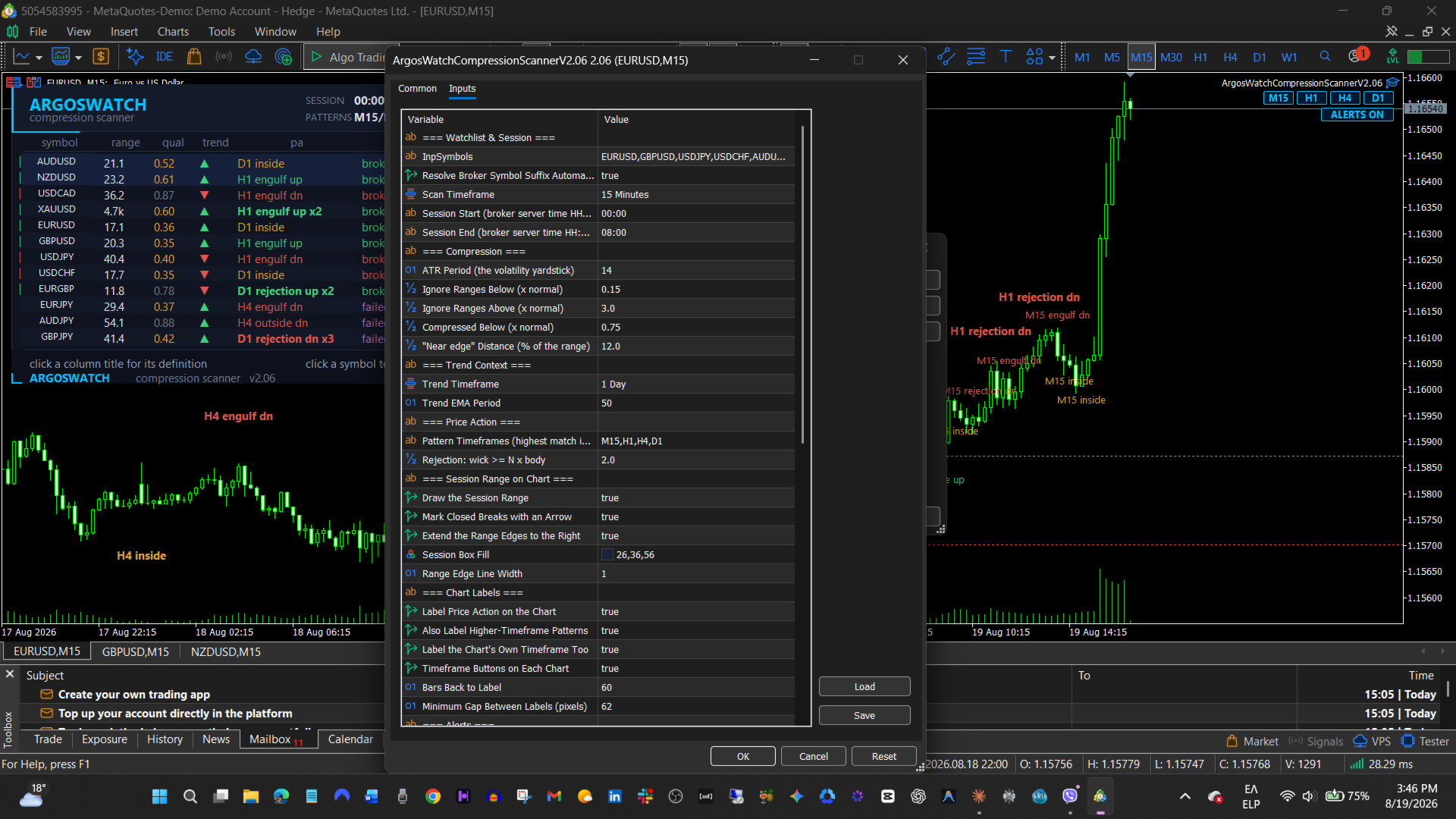Image resolution: width=1456 pixels, height=819 pixels.
Task: Open the VPS cloud hosting icon
Action: (x=253, y=57)
